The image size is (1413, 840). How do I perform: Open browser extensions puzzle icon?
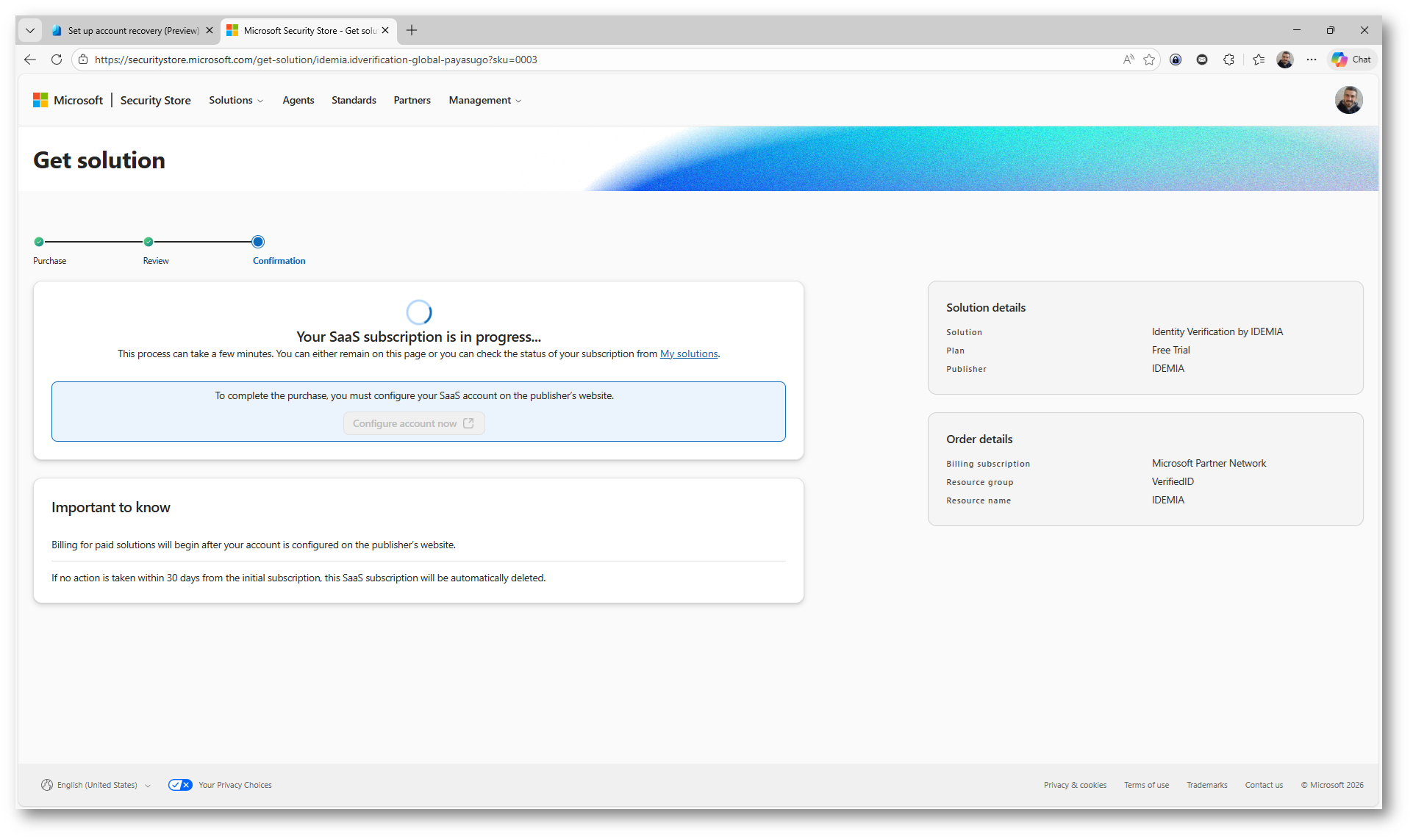(x=1228, y=60)
